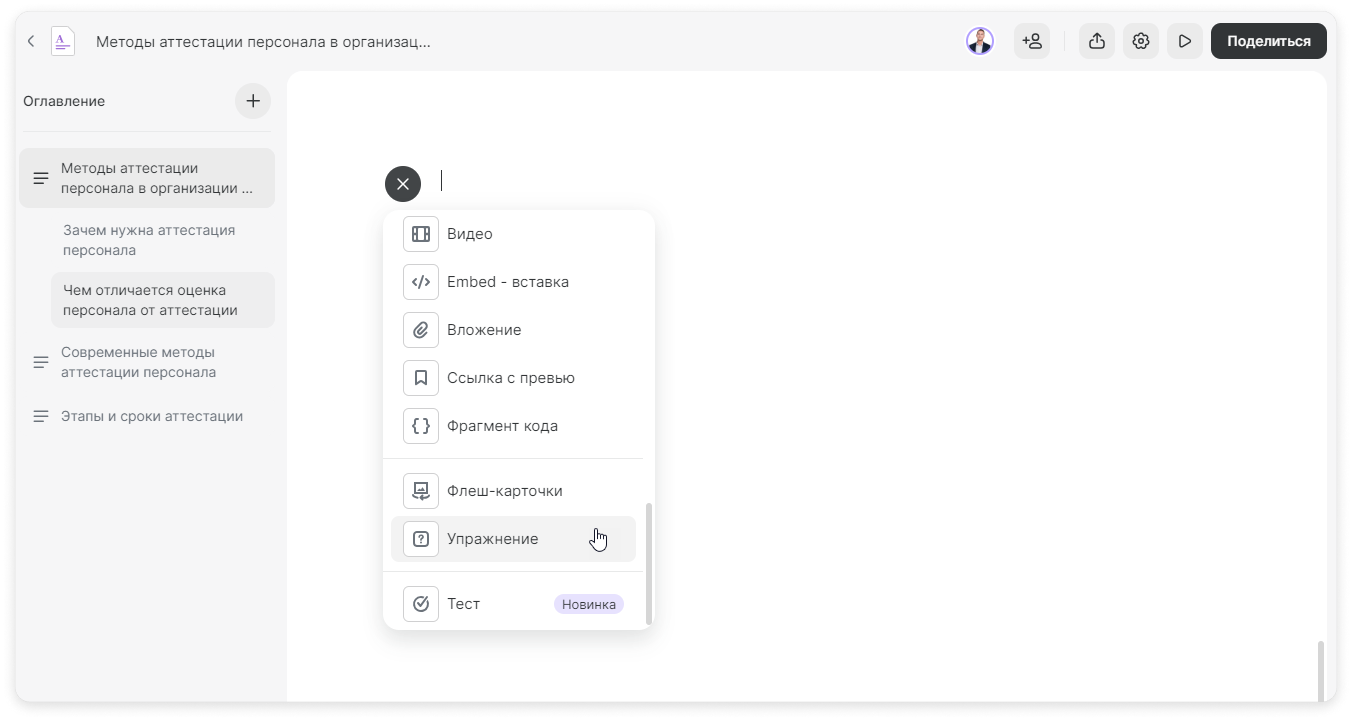Select Упражнение from the list
This screenshot has height=721, width=1352.
pyautogui.click(x=513, y=539)
